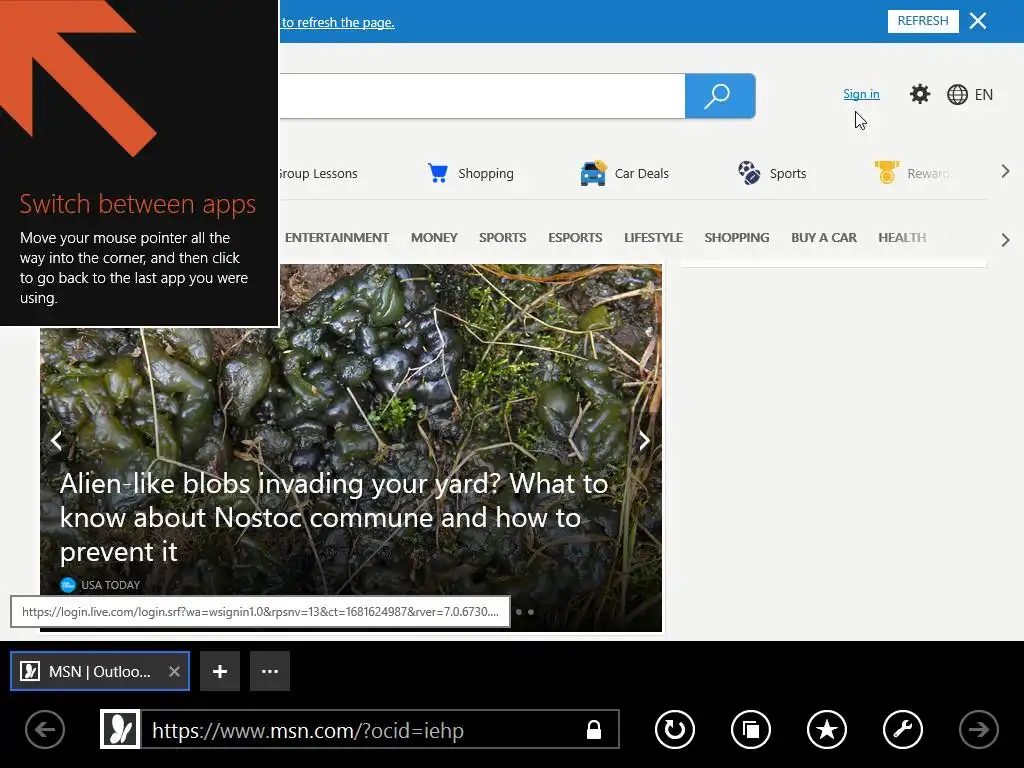This screenshot has height=768, width=1024.
Task: Open tab options ellipsis button
Action: point(270,671)
